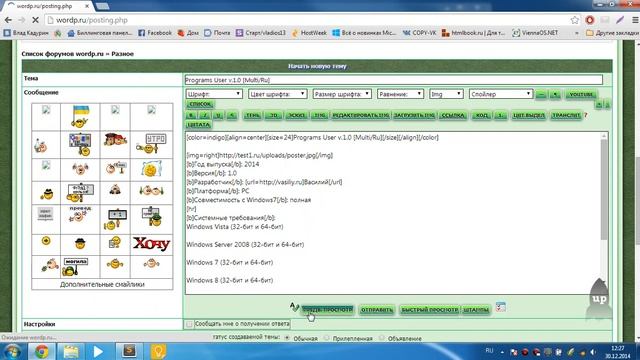The height and width of the screenshot is (360, 640).
Task: Open the "Равнение" alignment dropdown
Action: click(x=400, y=94)
